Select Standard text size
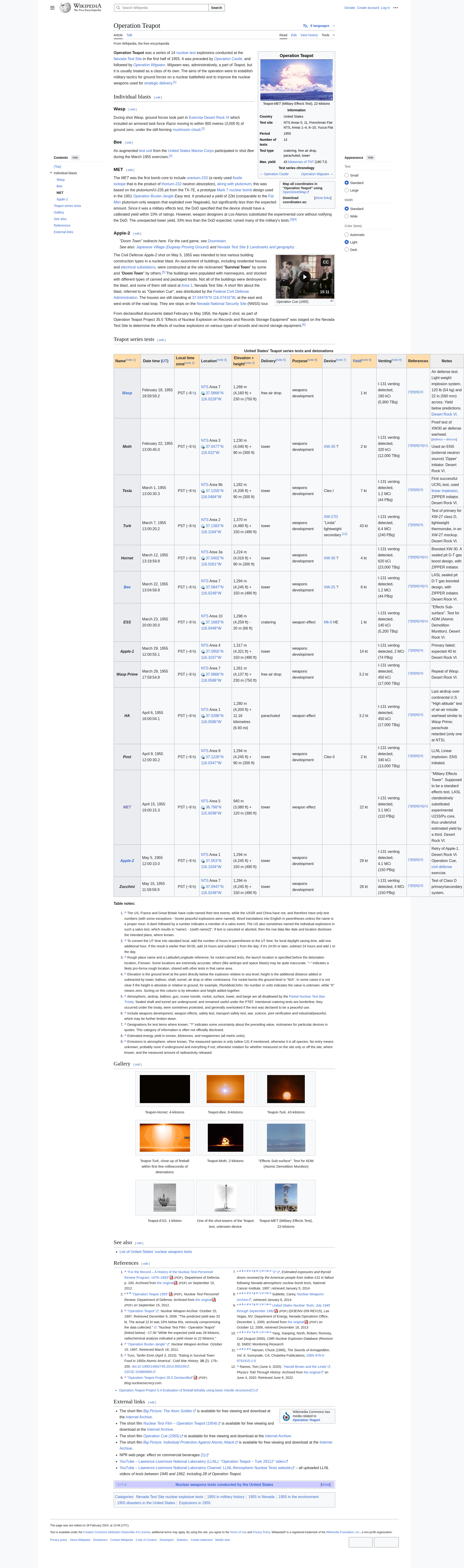Screen dimensions: 464x1568 (x=347, y=183)
